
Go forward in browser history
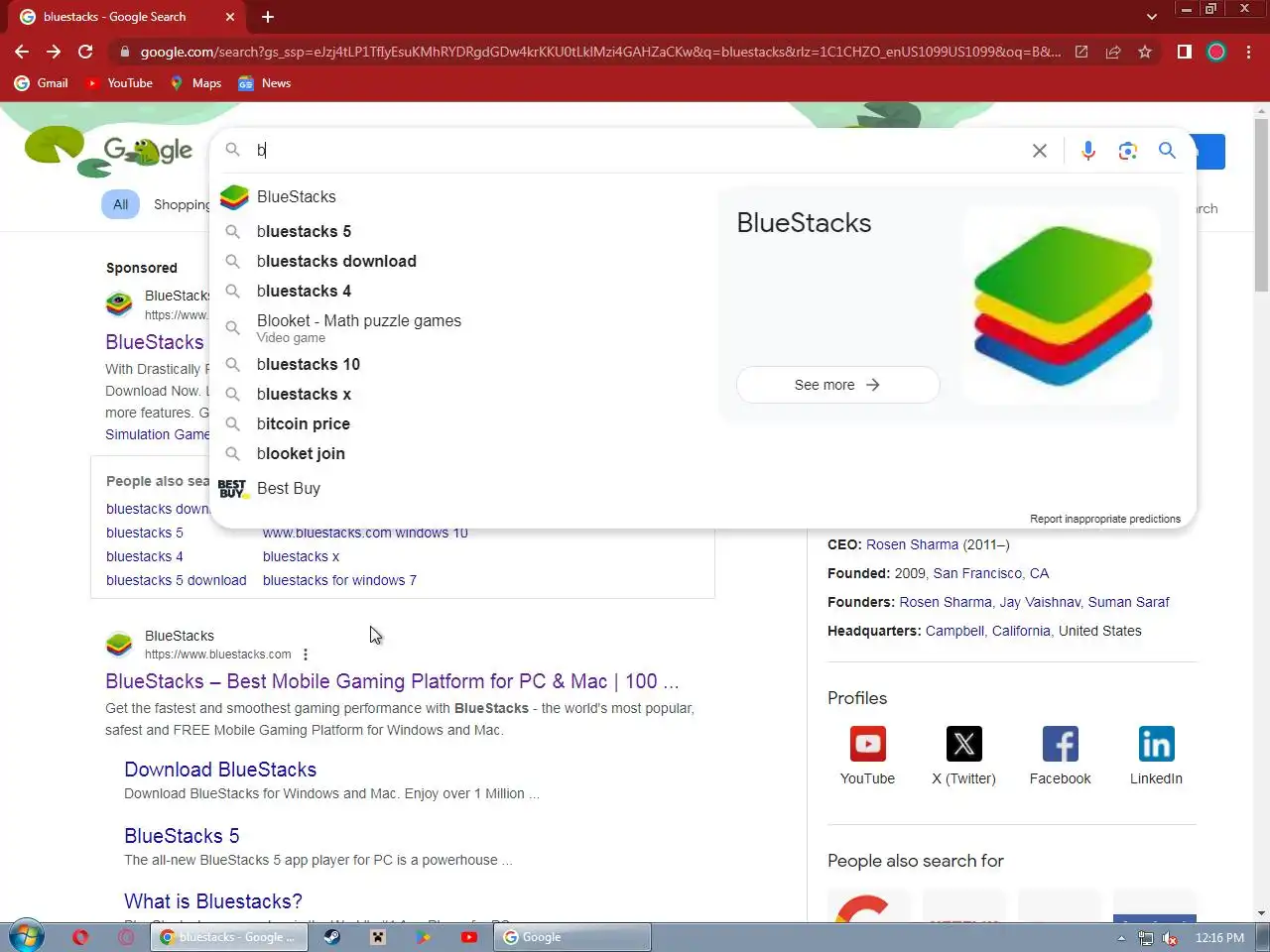(54, 52)
